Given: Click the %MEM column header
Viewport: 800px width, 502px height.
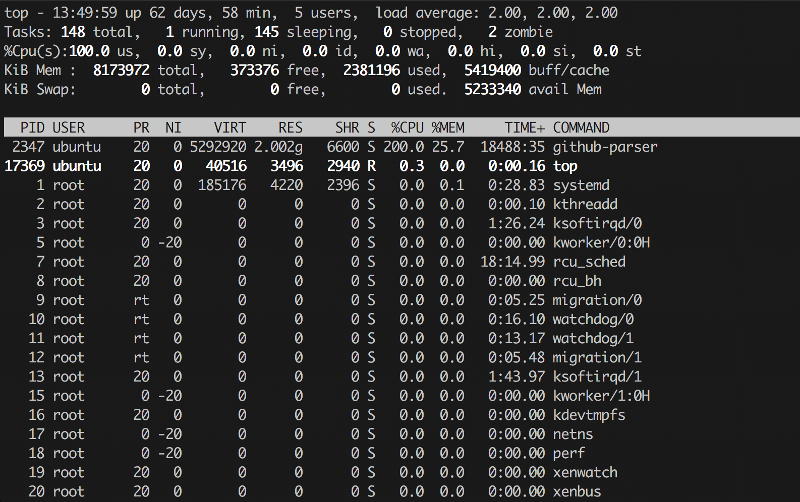Looking at the screenshot, I should click(448, 128).
